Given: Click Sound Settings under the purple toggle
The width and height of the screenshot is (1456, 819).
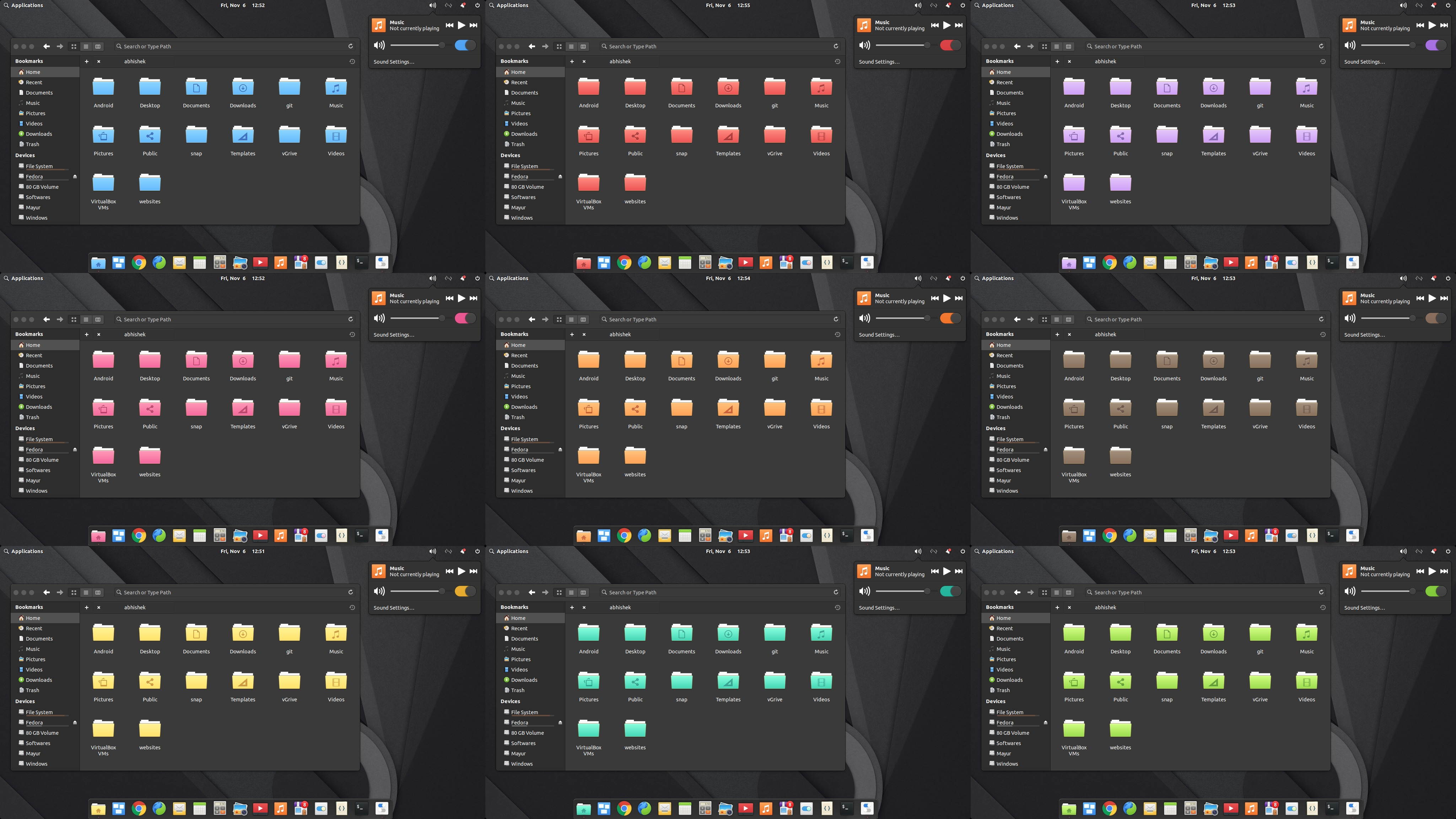Looking at the screenshot, I should coord(1364,61).
